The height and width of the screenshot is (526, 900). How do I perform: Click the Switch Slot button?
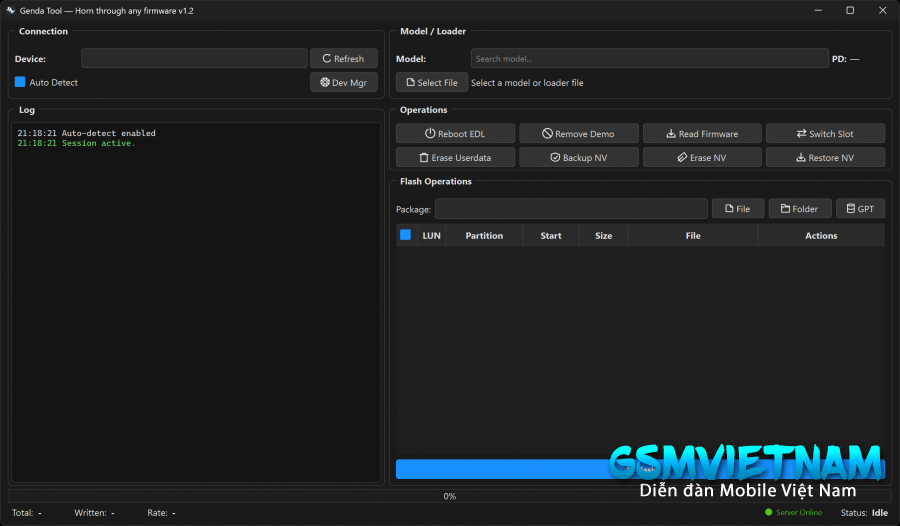coord(825,134)
